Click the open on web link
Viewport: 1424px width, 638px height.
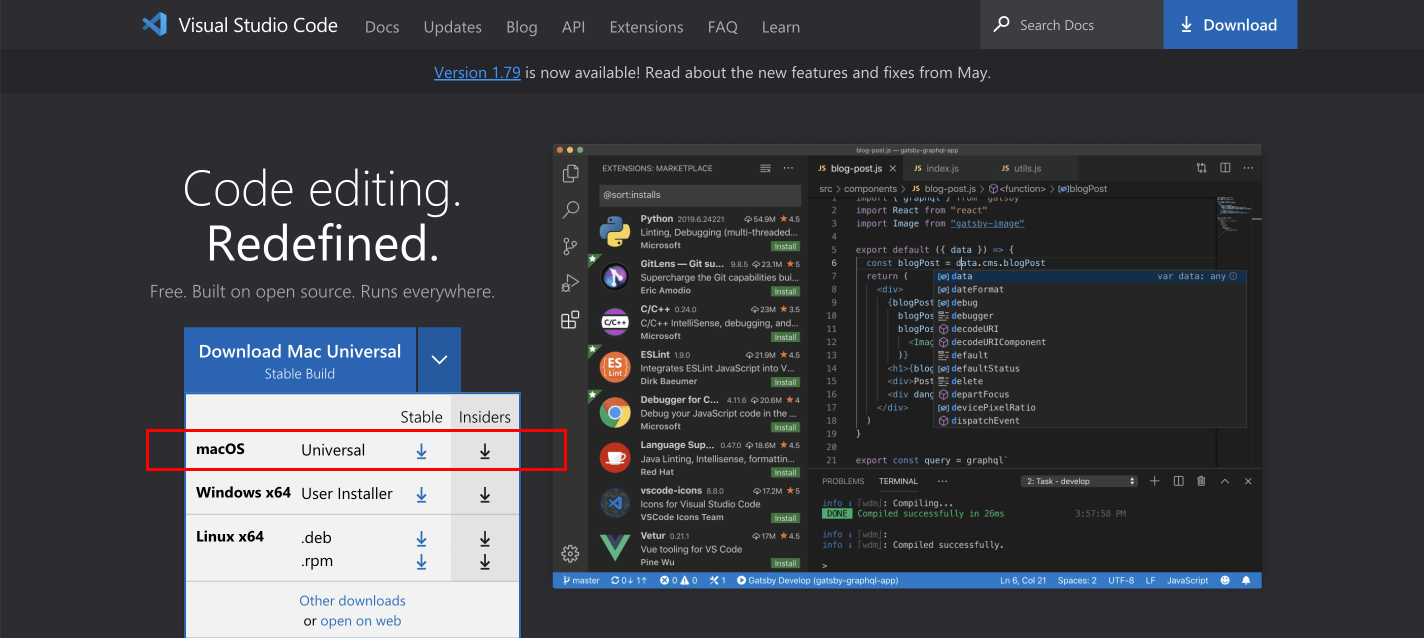tap(360, 621)
